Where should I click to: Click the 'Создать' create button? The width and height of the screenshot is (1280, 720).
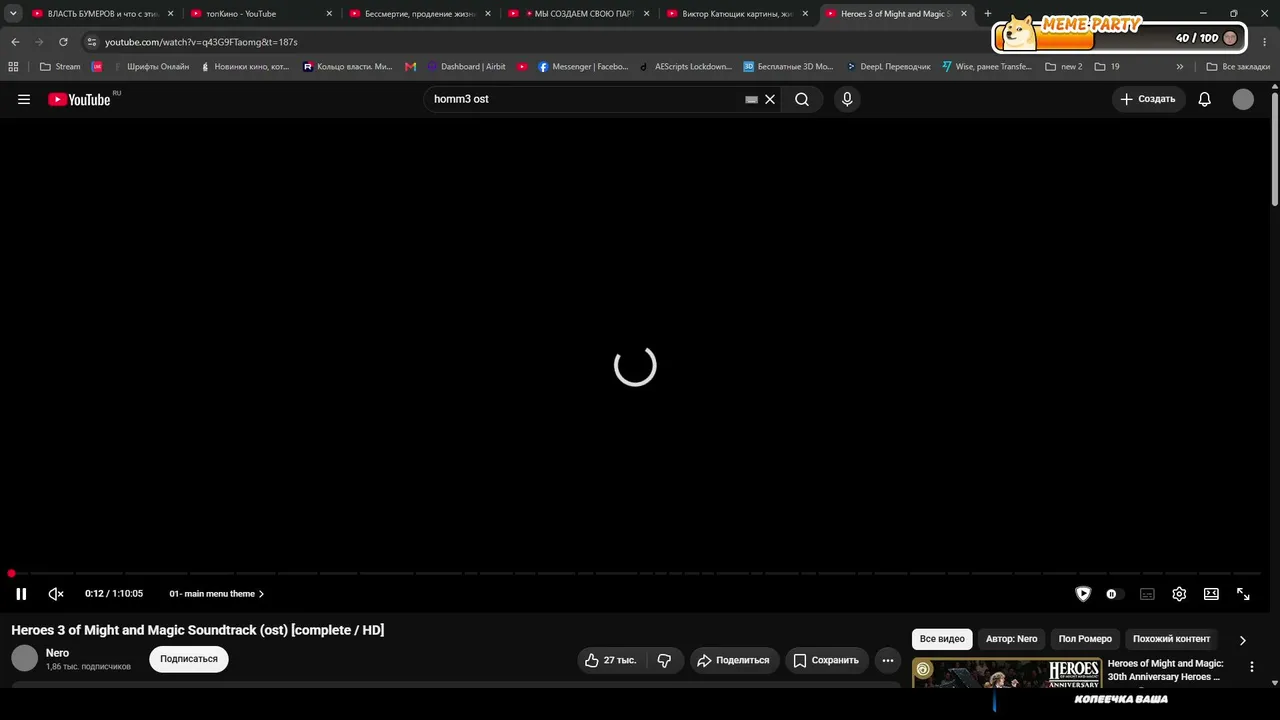click(x=1148, y=99)
